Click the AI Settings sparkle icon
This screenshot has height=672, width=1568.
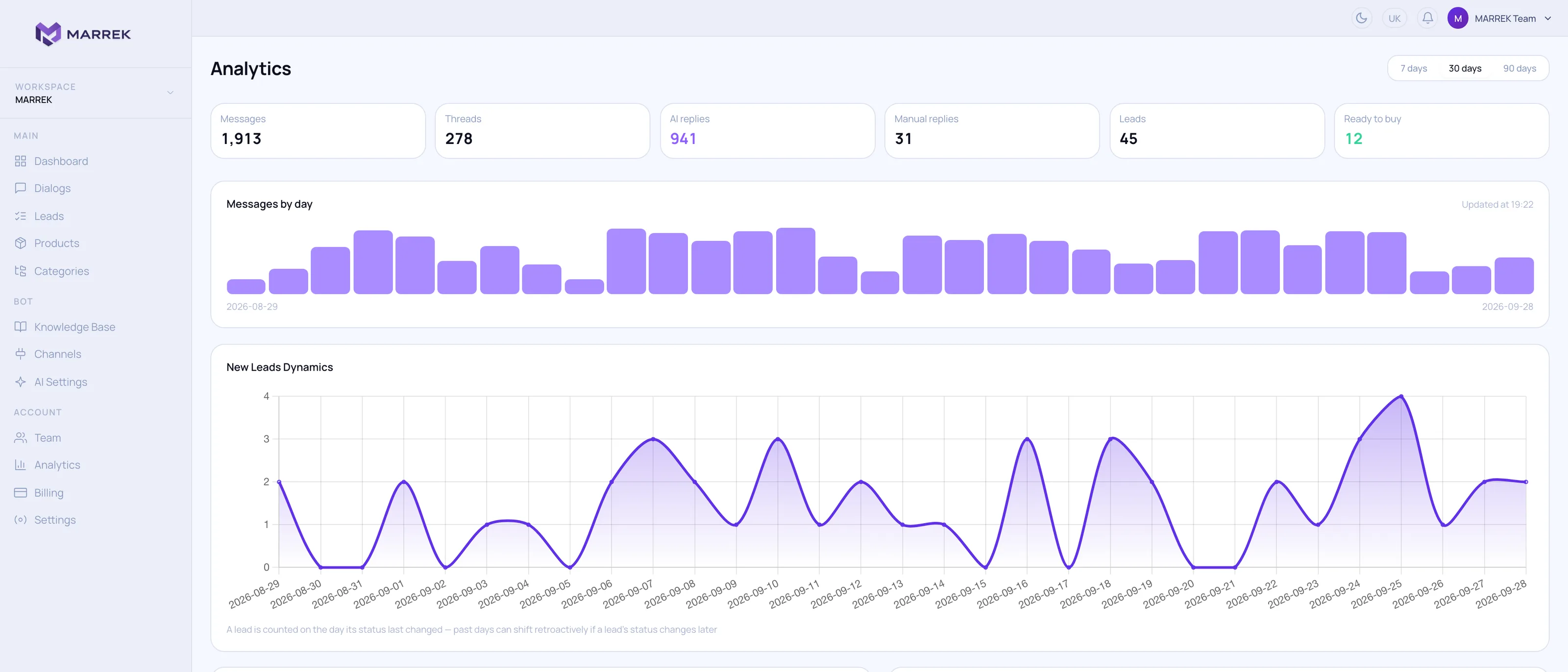coord(21,382)
